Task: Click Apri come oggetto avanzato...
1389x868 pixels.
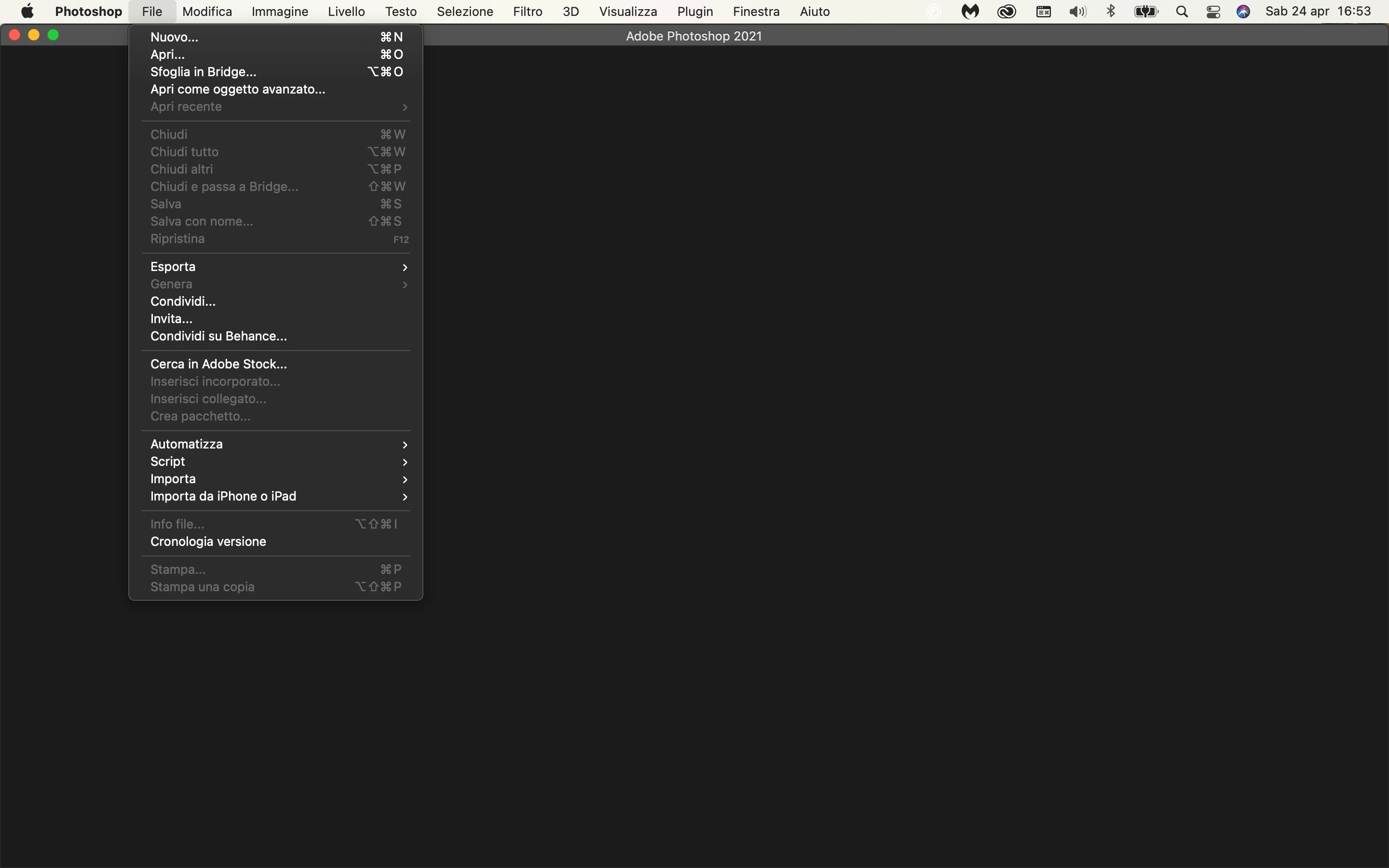Action: 238,90
